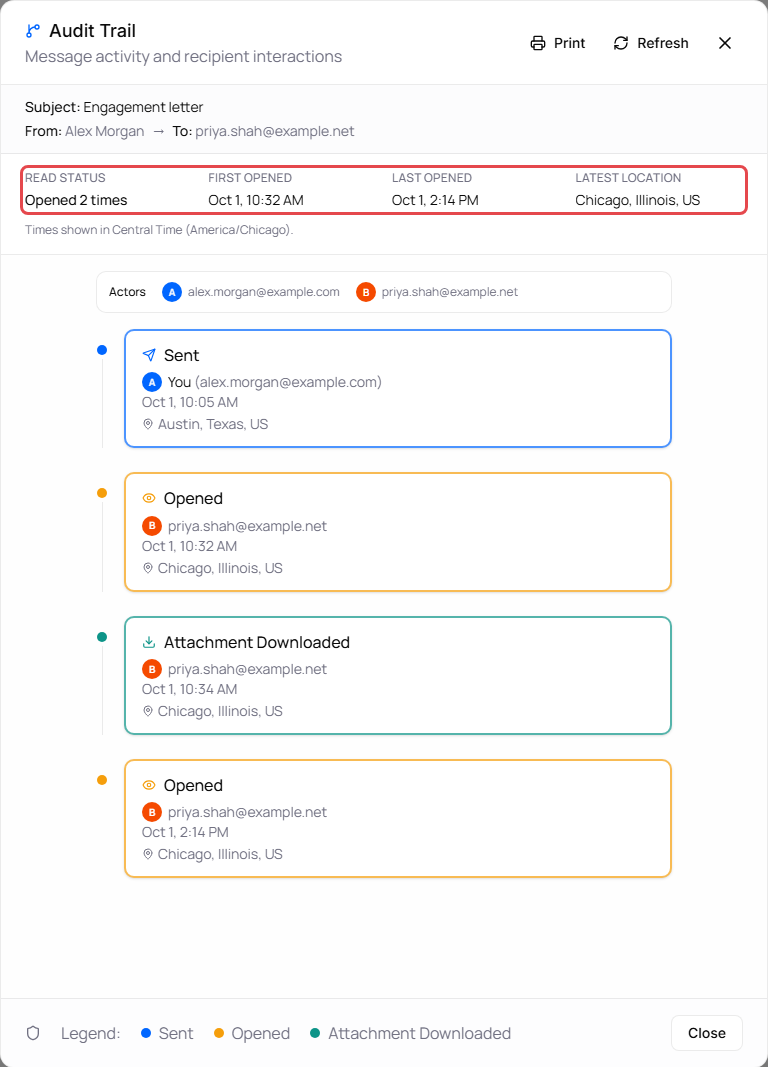Click the Attachment Downloaded card title
The width and height of the screenshot is (768, 1067).
click(257, 642)
